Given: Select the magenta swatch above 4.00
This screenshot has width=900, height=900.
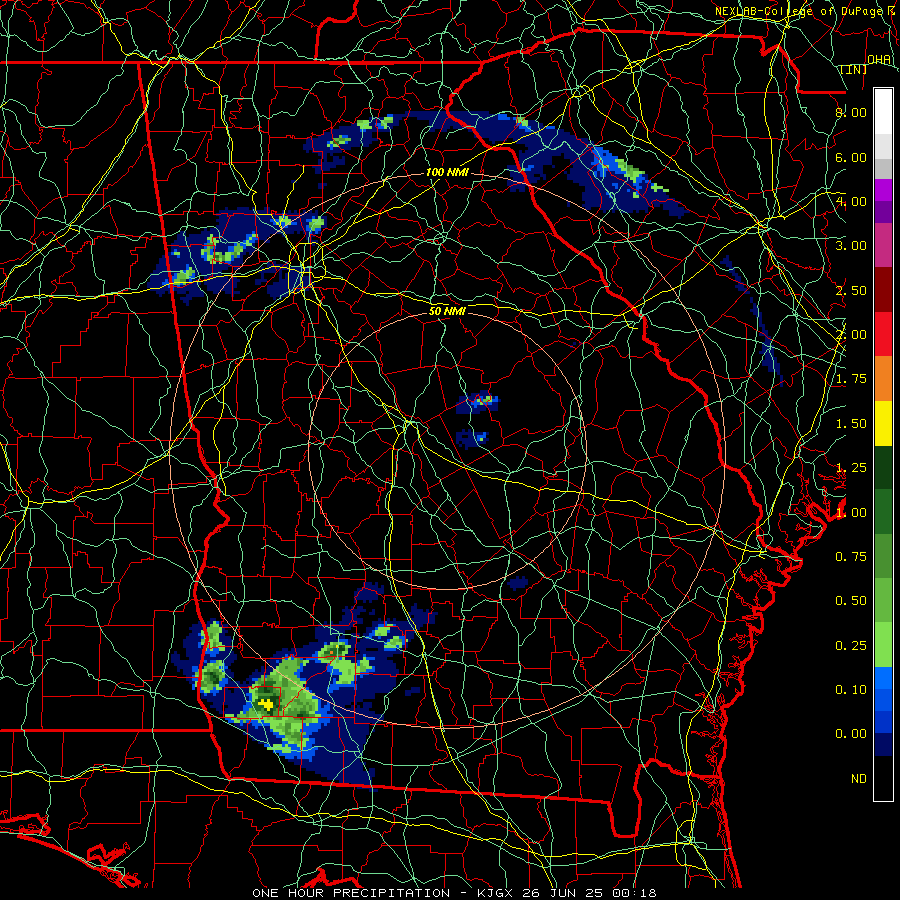Looking at the screenshot, I should [x=883, y=190].
